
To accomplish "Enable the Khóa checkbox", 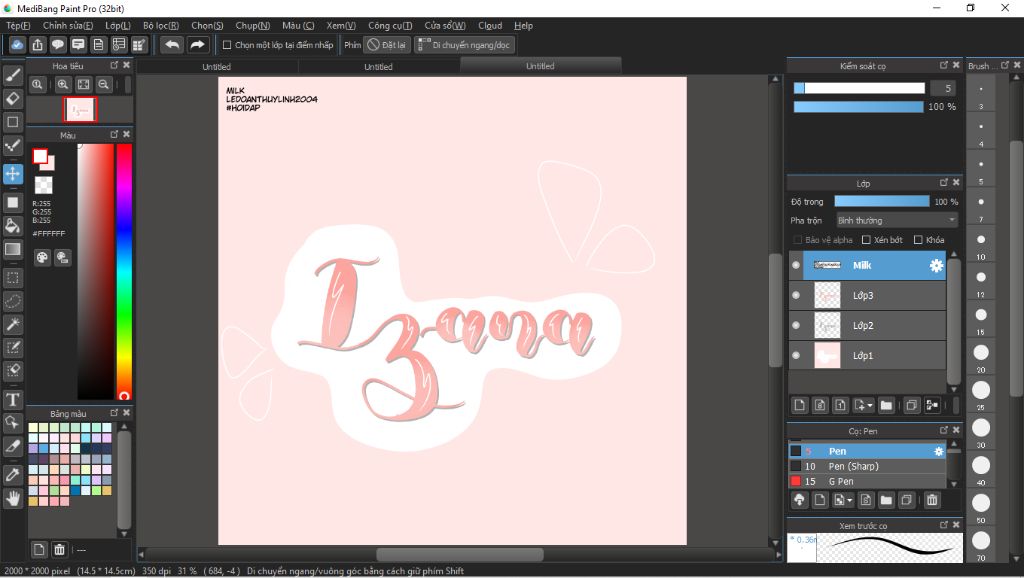I will tap(918, 240).
